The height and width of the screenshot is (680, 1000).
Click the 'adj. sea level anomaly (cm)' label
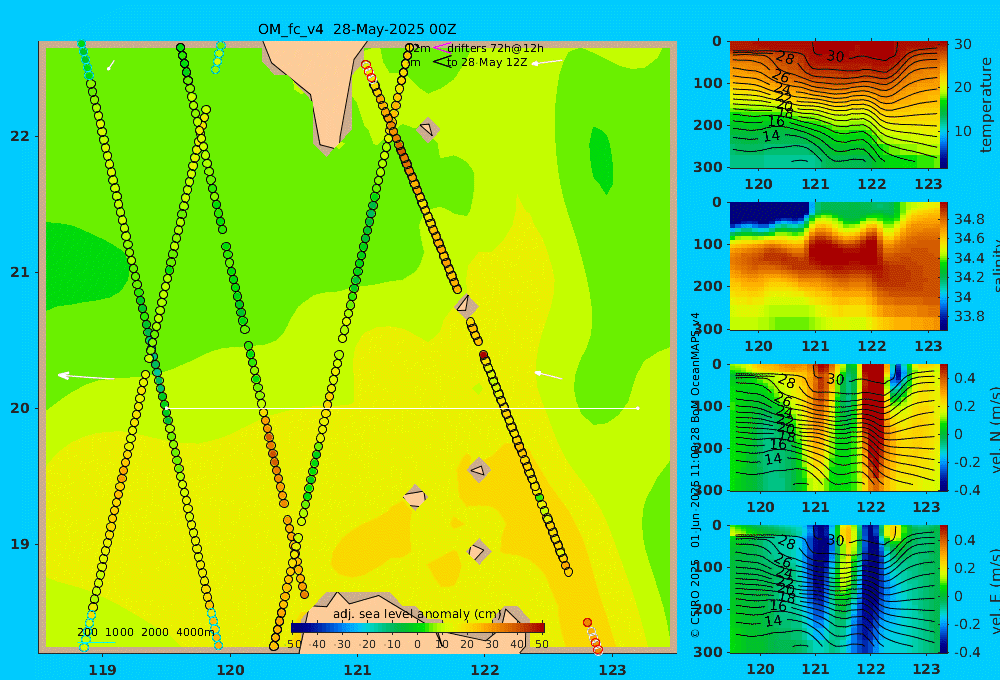click(x=417, y=614)
